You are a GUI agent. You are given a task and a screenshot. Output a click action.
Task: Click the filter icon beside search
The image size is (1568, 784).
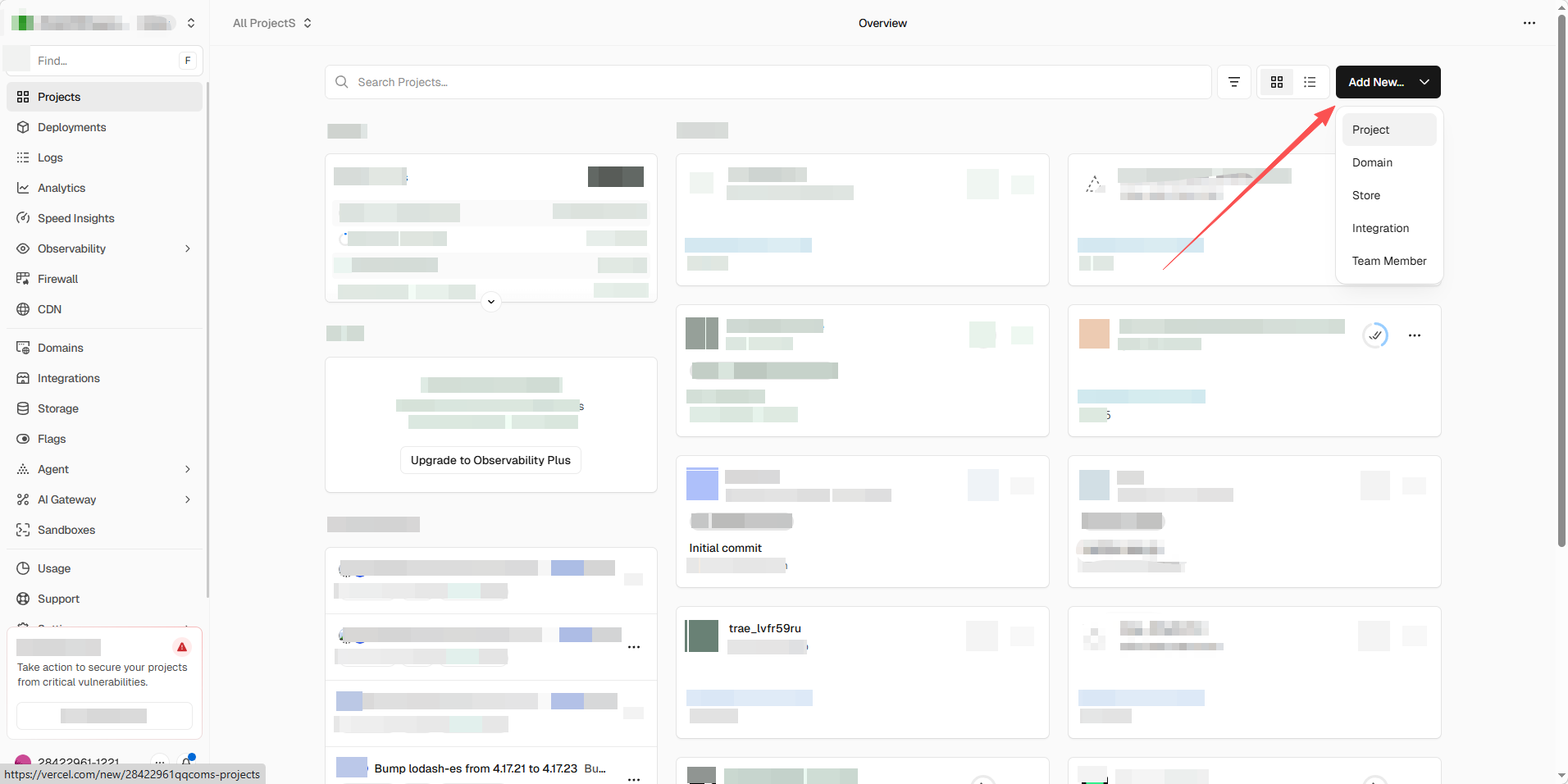1233,82
